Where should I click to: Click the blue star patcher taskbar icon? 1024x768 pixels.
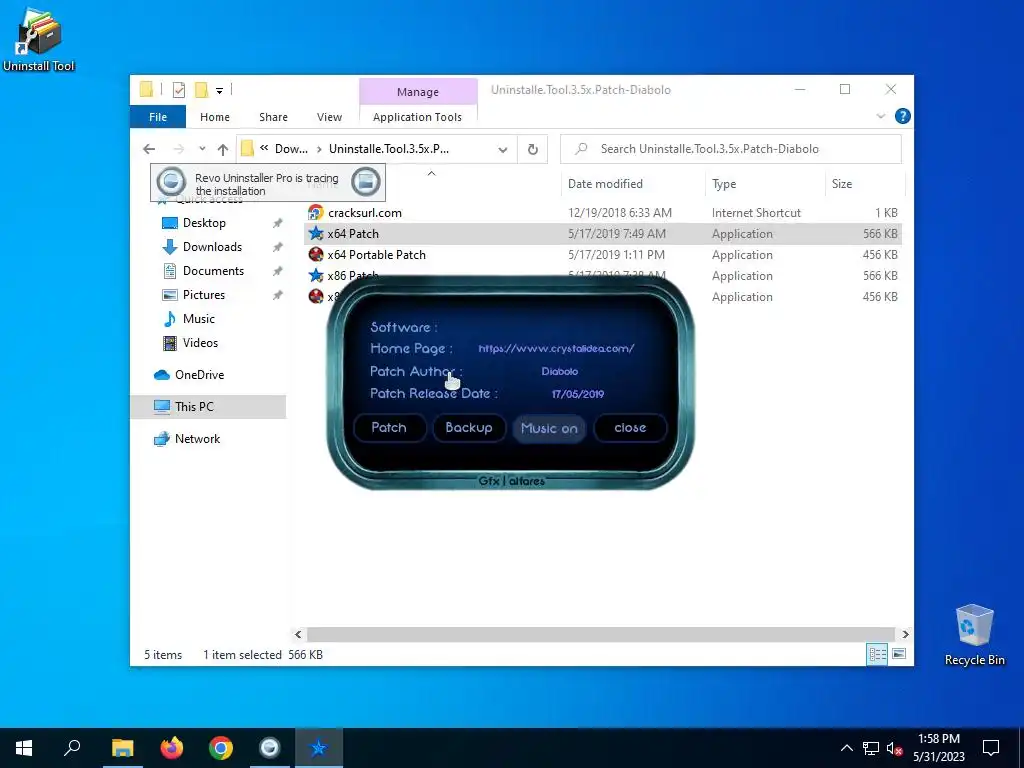(x=319, y=748)
